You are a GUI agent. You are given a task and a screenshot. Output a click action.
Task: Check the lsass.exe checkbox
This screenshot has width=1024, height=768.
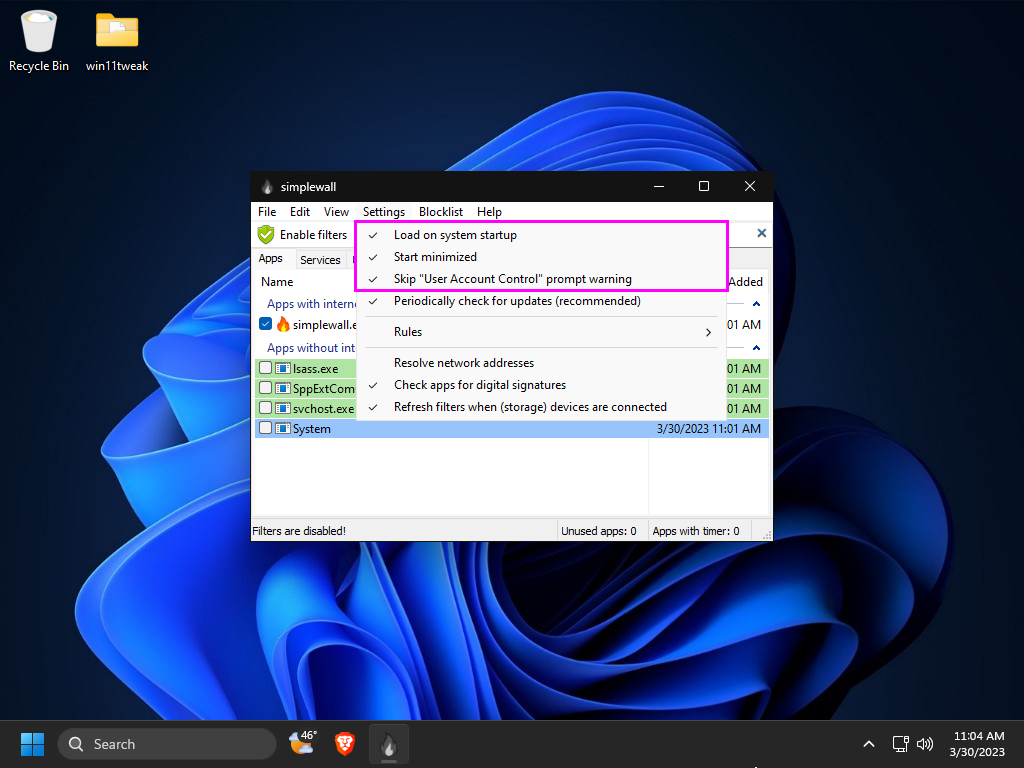pyautogui.click(x=265, y=368)
